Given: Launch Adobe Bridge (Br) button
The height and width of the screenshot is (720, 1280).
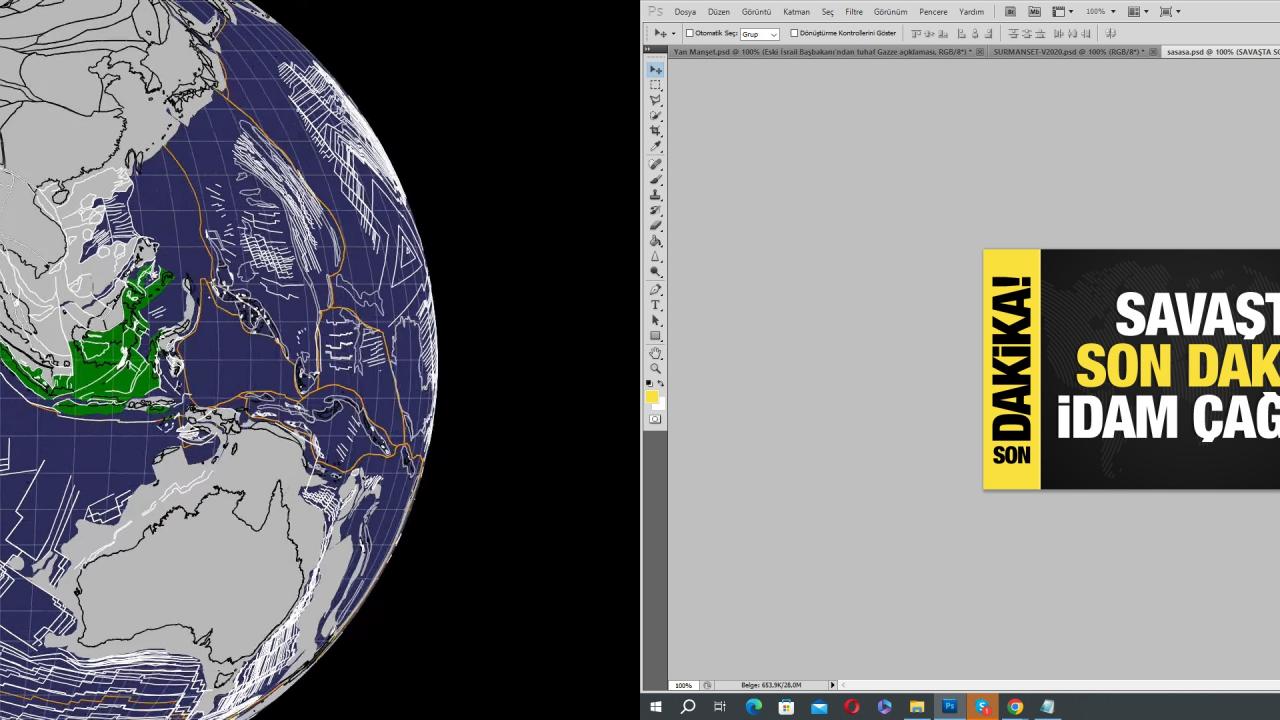Looking at the screenshot, I should (x=1010, y=12).
